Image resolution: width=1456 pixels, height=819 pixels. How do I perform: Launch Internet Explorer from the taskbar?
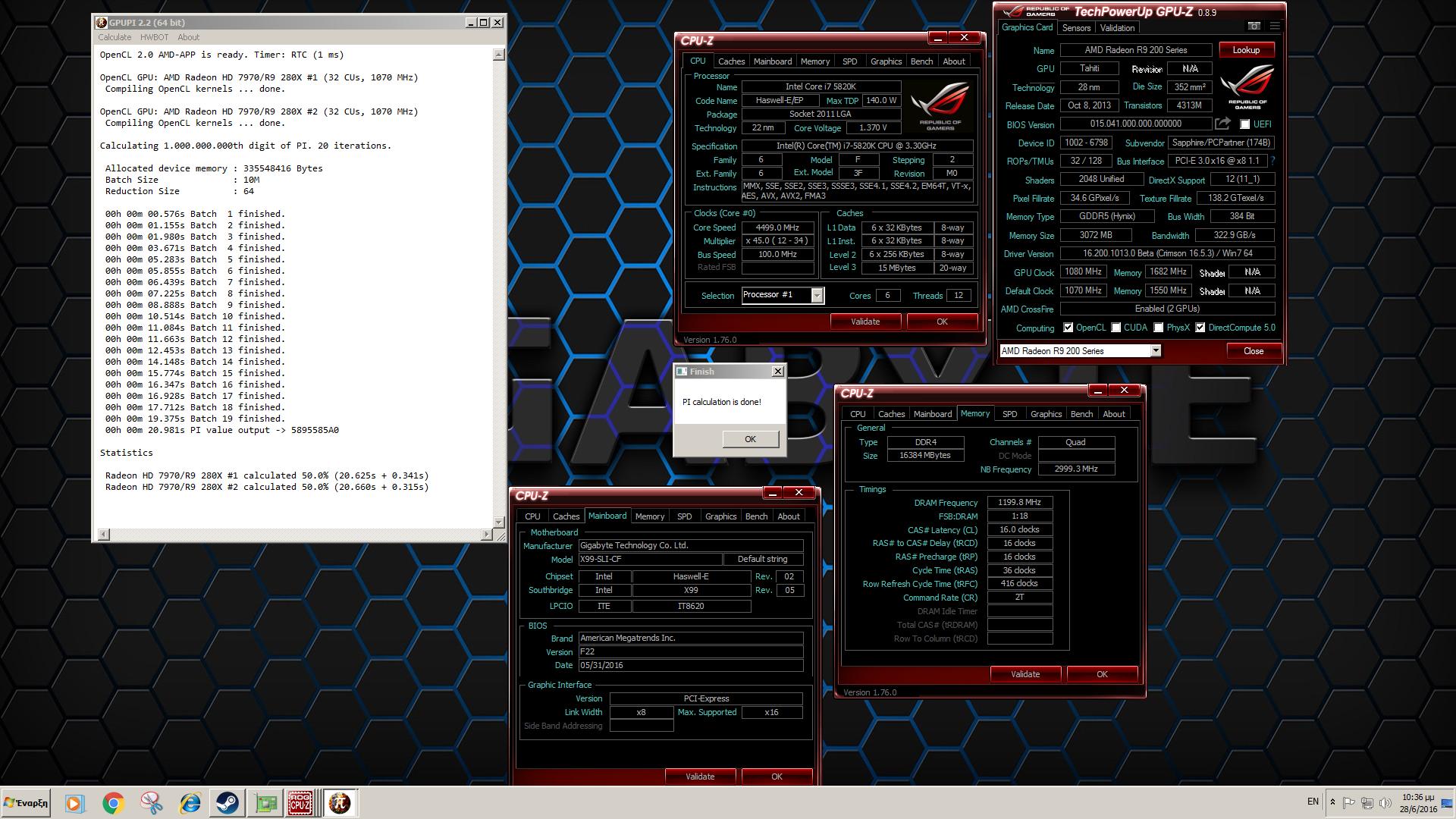[x=189, y=803]
